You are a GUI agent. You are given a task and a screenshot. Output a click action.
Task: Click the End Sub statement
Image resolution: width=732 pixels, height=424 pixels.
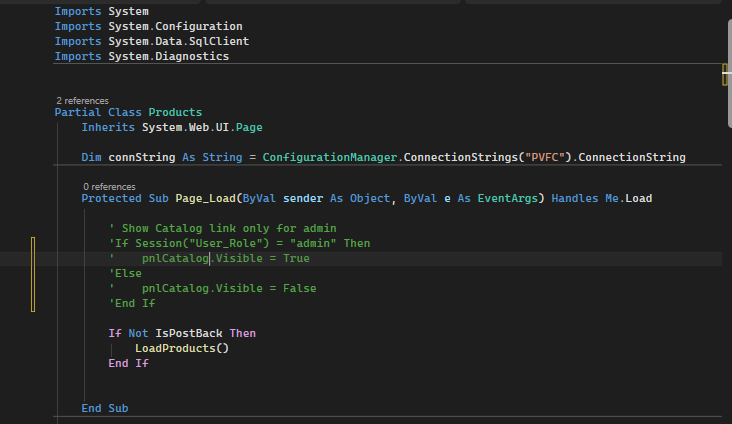tap(105, 408)
